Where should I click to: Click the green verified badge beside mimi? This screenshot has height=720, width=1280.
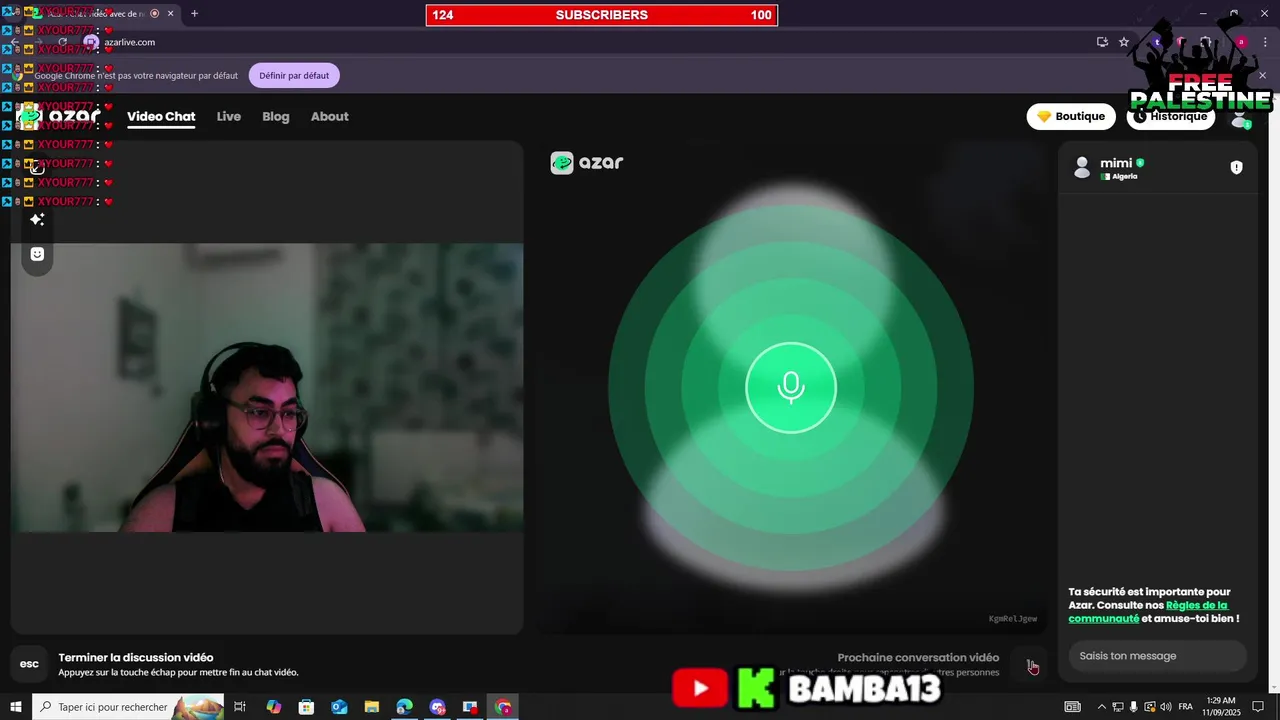[1140, 163]
